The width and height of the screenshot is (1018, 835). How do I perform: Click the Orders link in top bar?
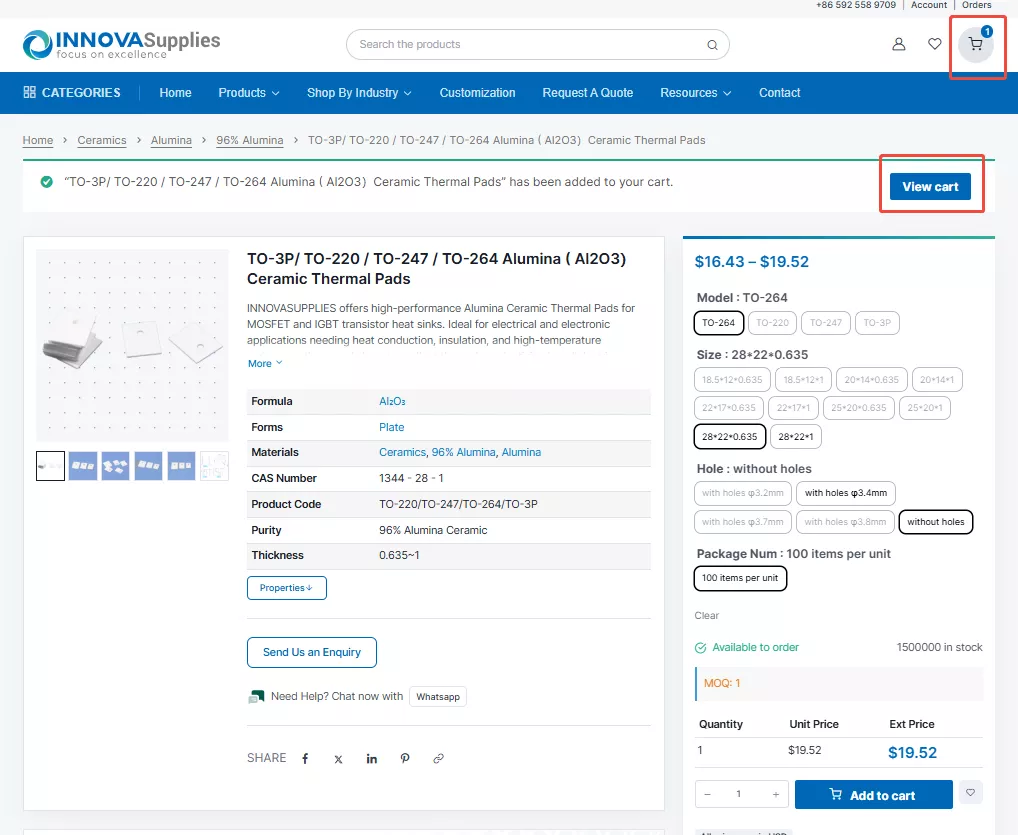click(976, 5)
